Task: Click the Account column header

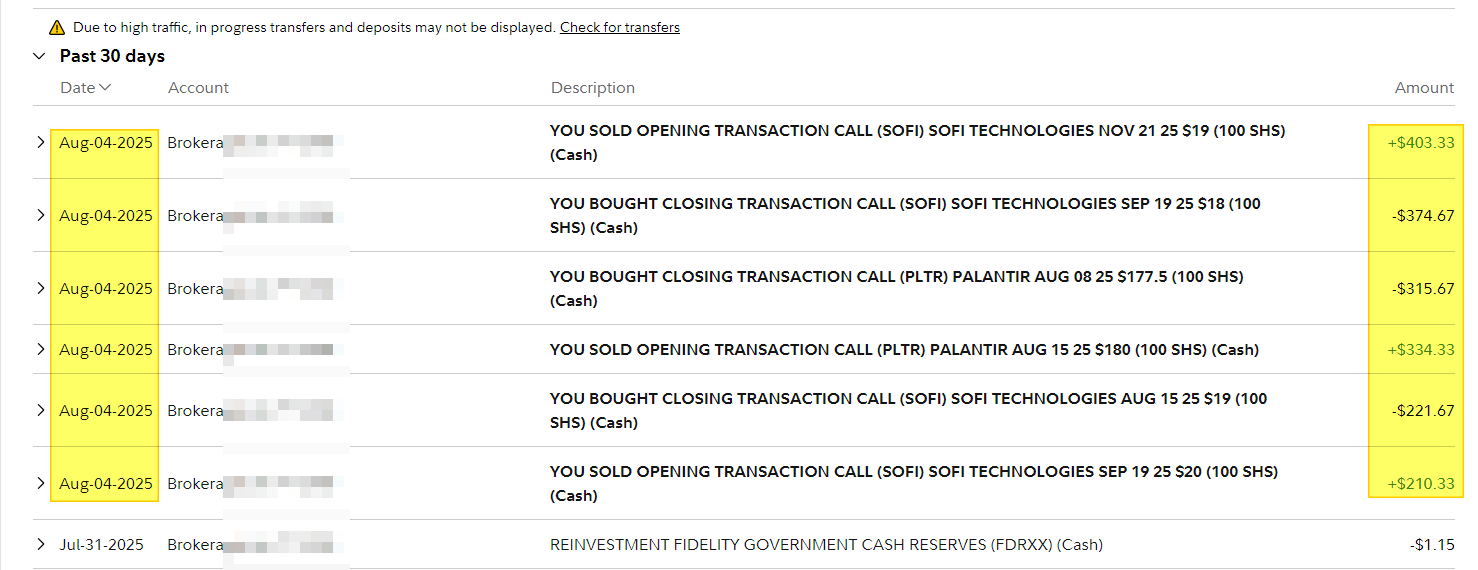Action: [198, 88]
